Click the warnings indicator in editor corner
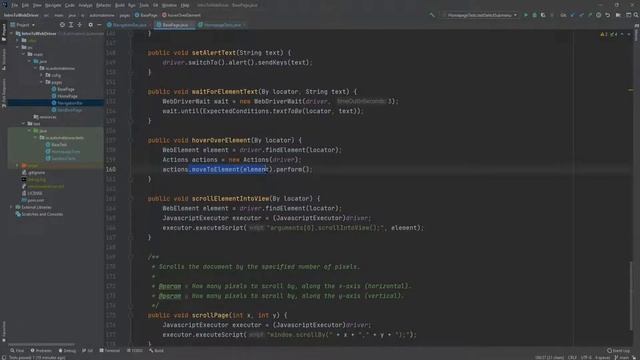640x360 pixels. (609, 35)
